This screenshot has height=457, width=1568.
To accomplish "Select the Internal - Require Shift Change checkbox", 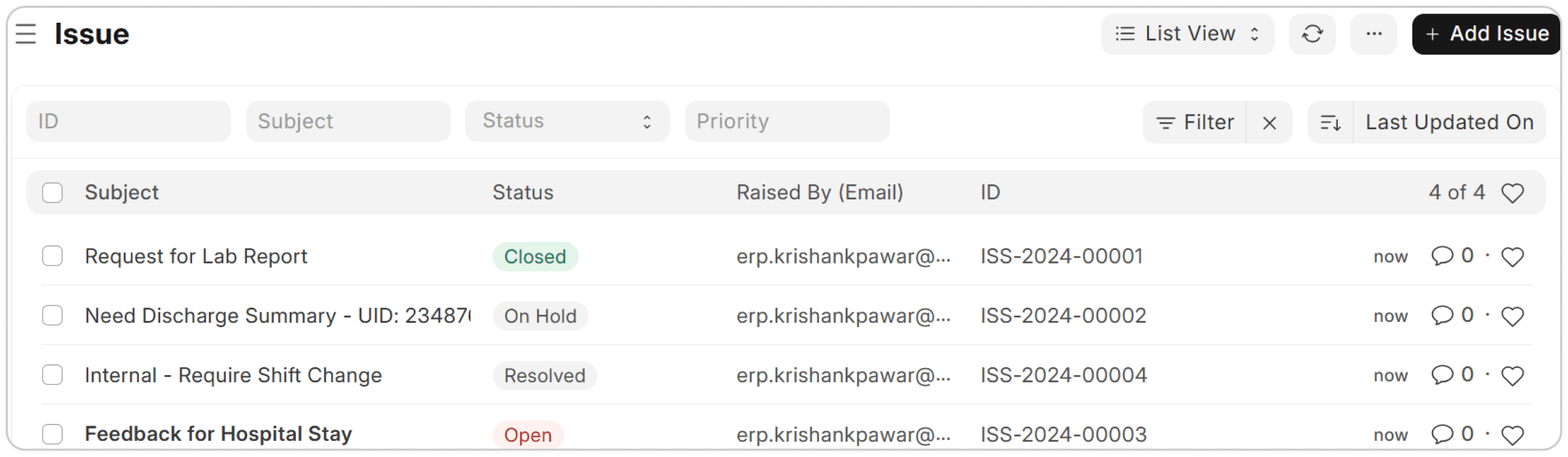I will pyautogui.click(x=53, y=375).
